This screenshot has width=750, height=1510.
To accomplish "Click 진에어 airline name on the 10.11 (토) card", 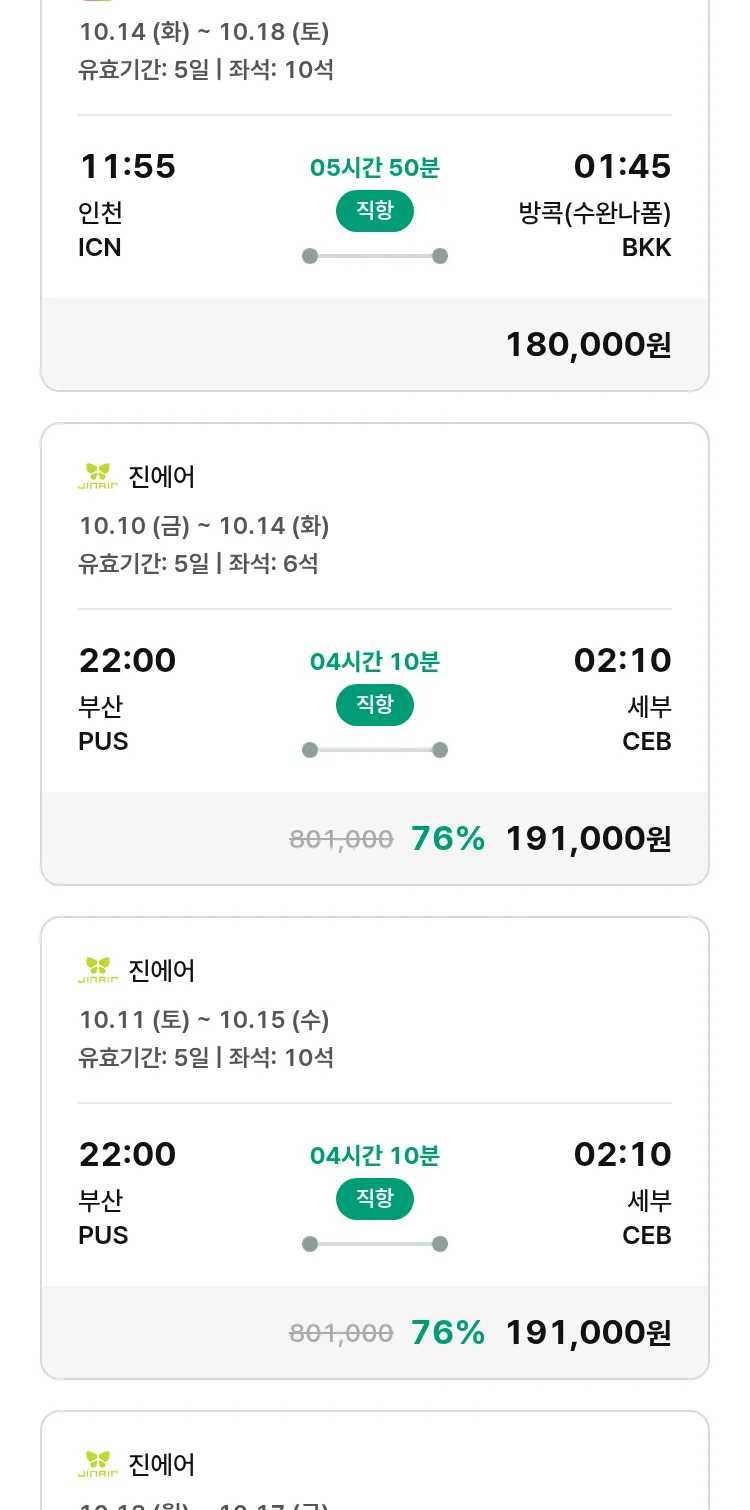I will coord(162,970).
